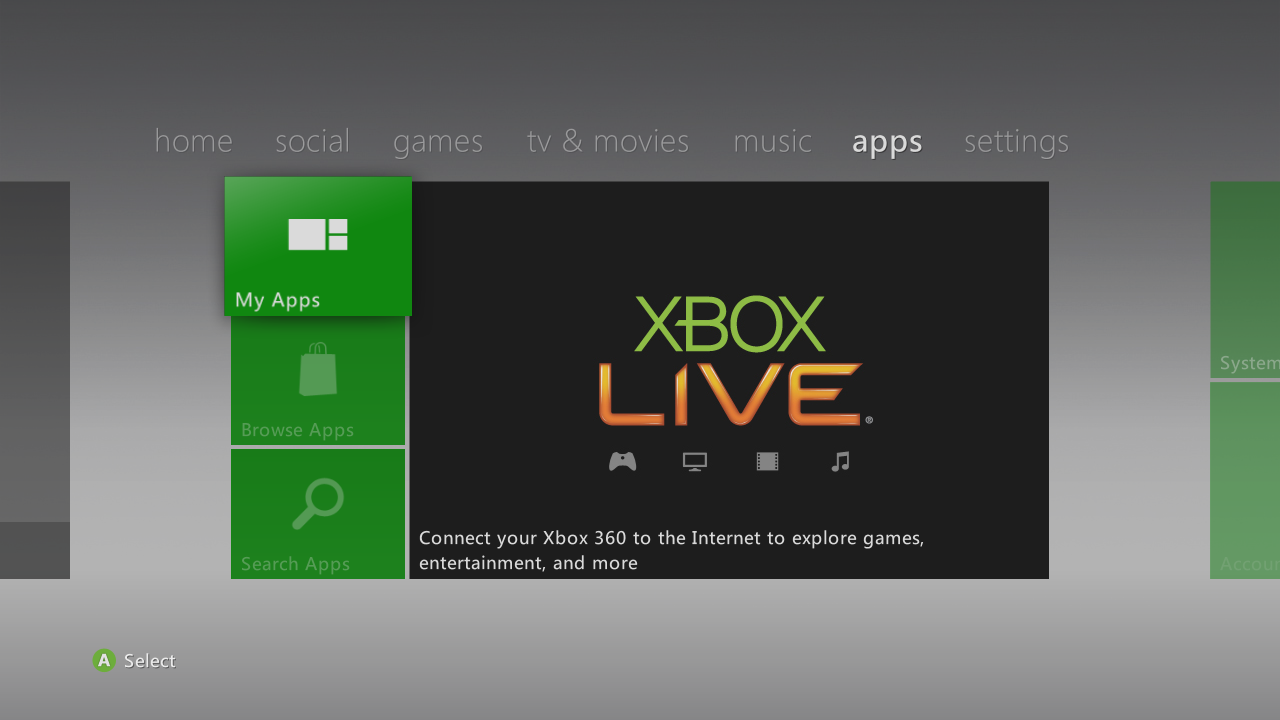Screen dimensions: 1280x720
Task: Click the film strip icon under Xbox Live
Action: pos(767,461)
